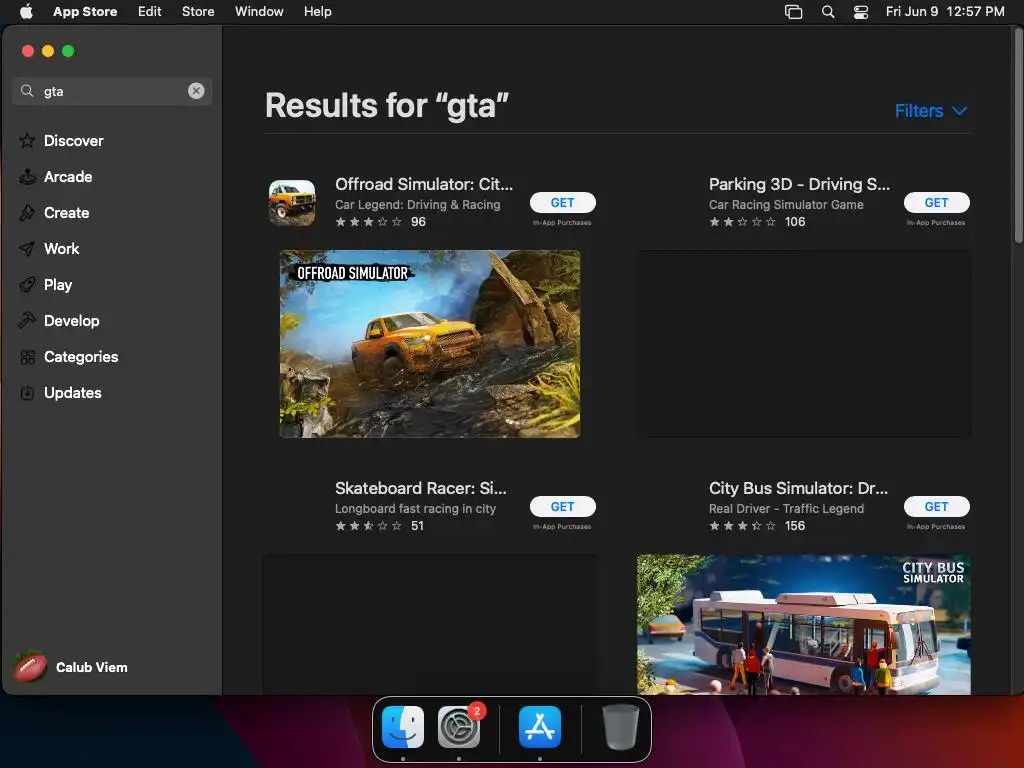Click the date and time display

pyautogui.click(x=945, y=11)
